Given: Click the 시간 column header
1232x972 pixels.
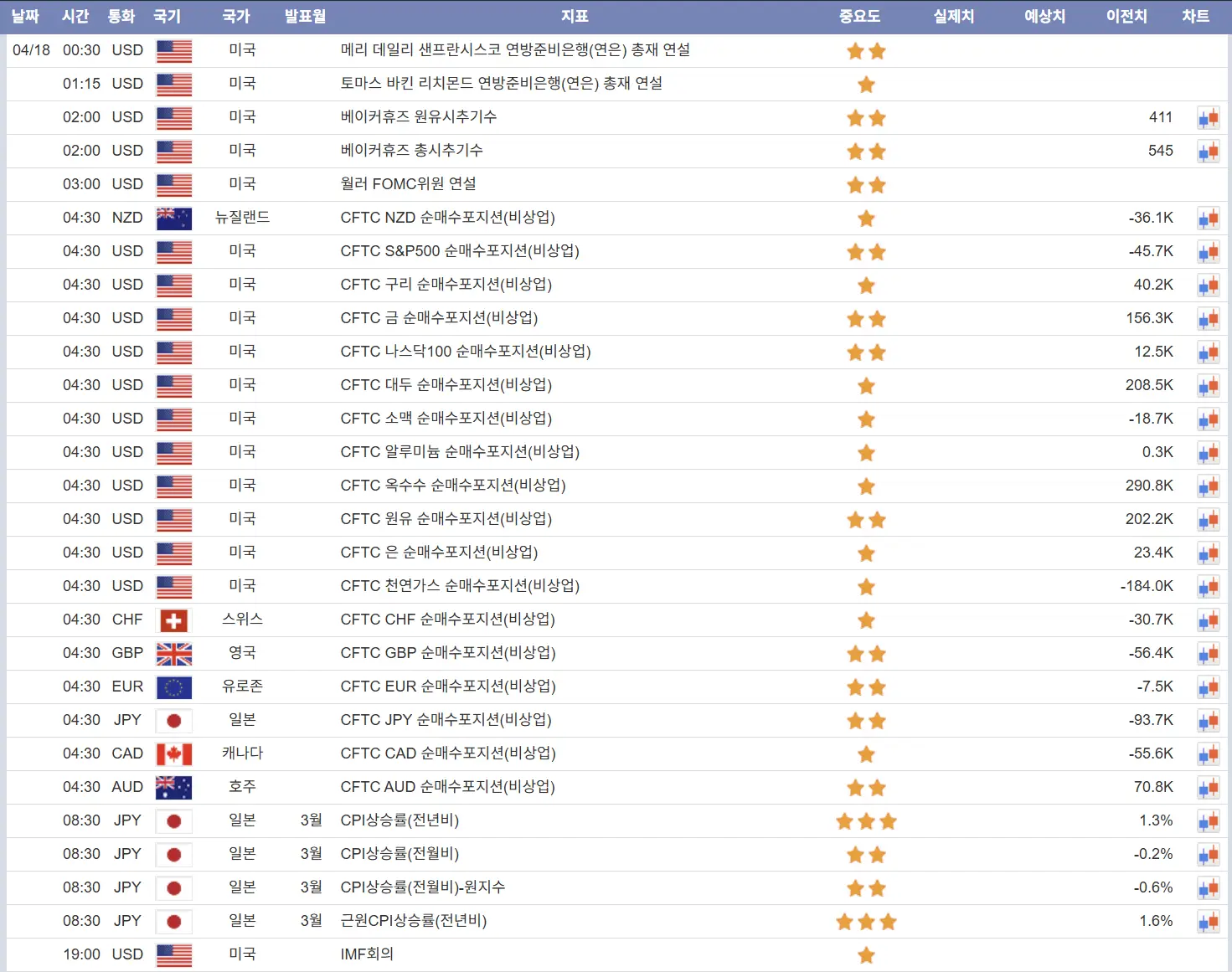Looking at the screenshot, I should [x=75, y=16].
